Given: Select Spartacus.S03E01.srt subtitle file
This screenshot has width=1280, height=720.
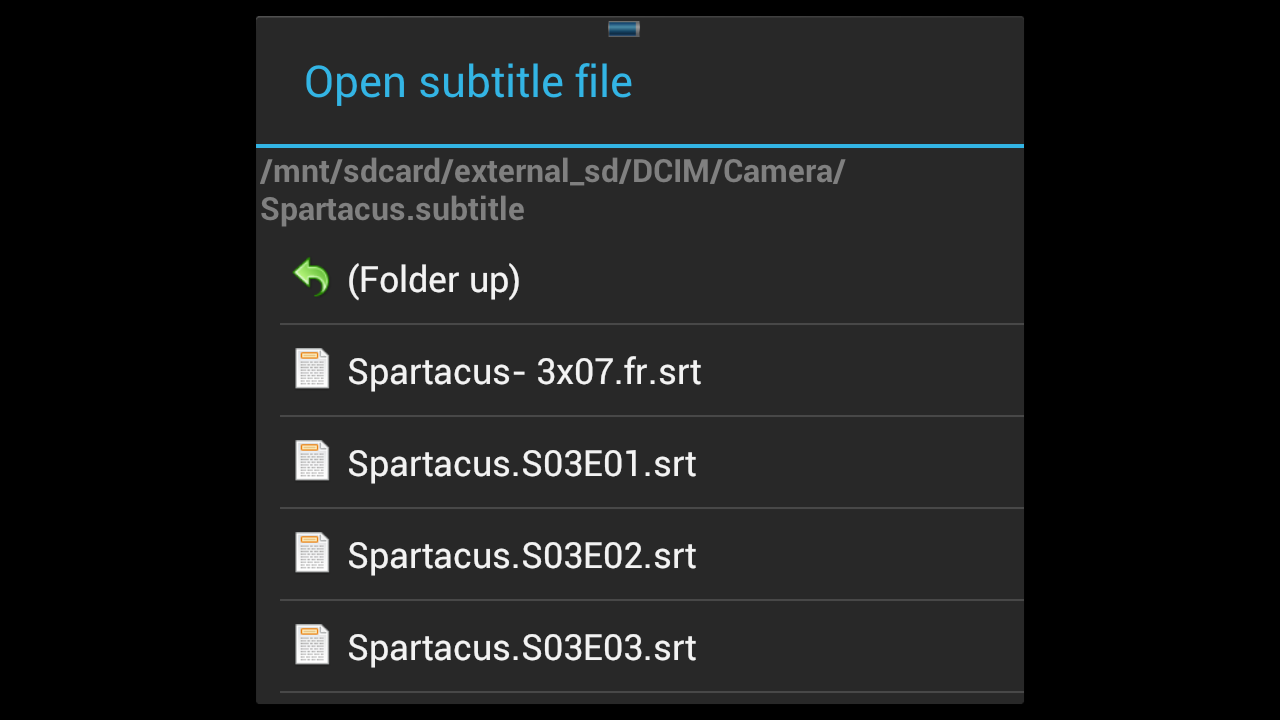Looking at the screenshot, I should coord(521,464).
